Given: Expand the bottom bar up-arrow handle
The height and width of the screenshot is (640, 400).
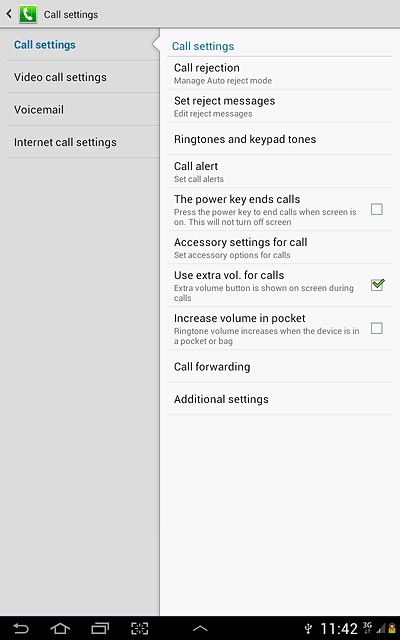Looking at the screenshot, I should point(200,629).
